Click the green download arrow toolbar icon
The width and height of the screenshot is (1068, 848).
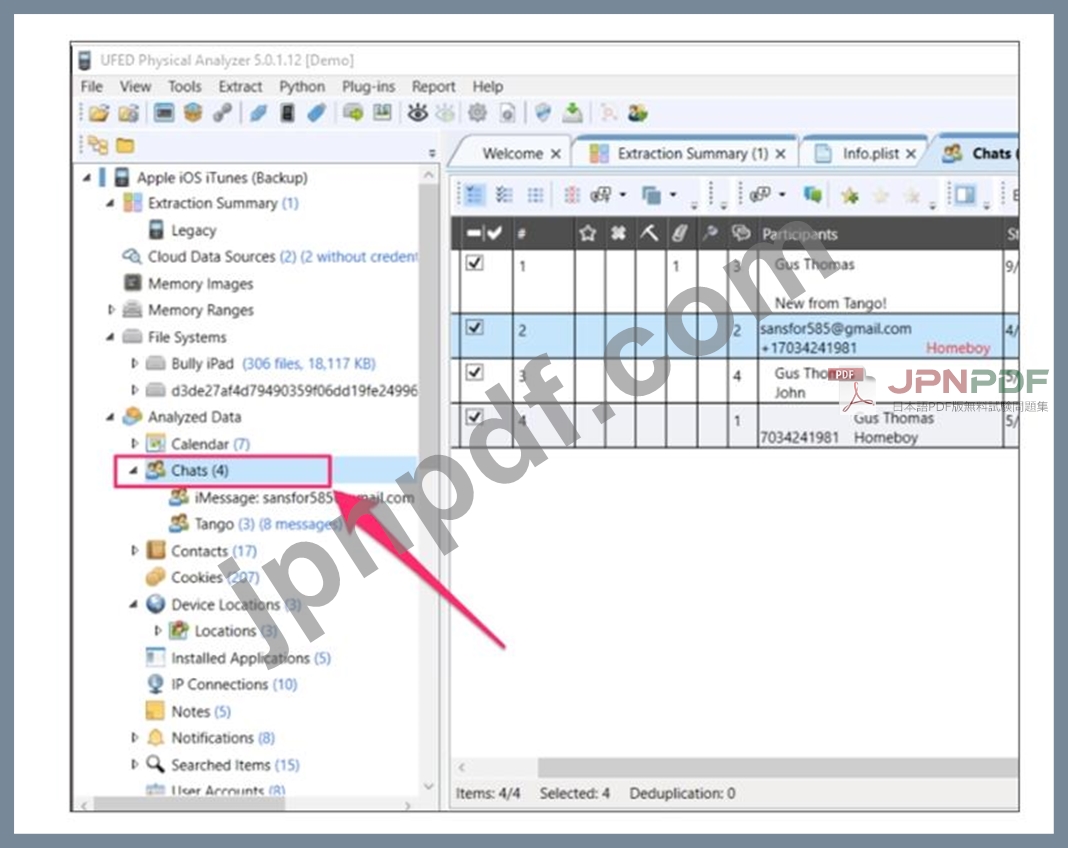[x=572, y=113]
